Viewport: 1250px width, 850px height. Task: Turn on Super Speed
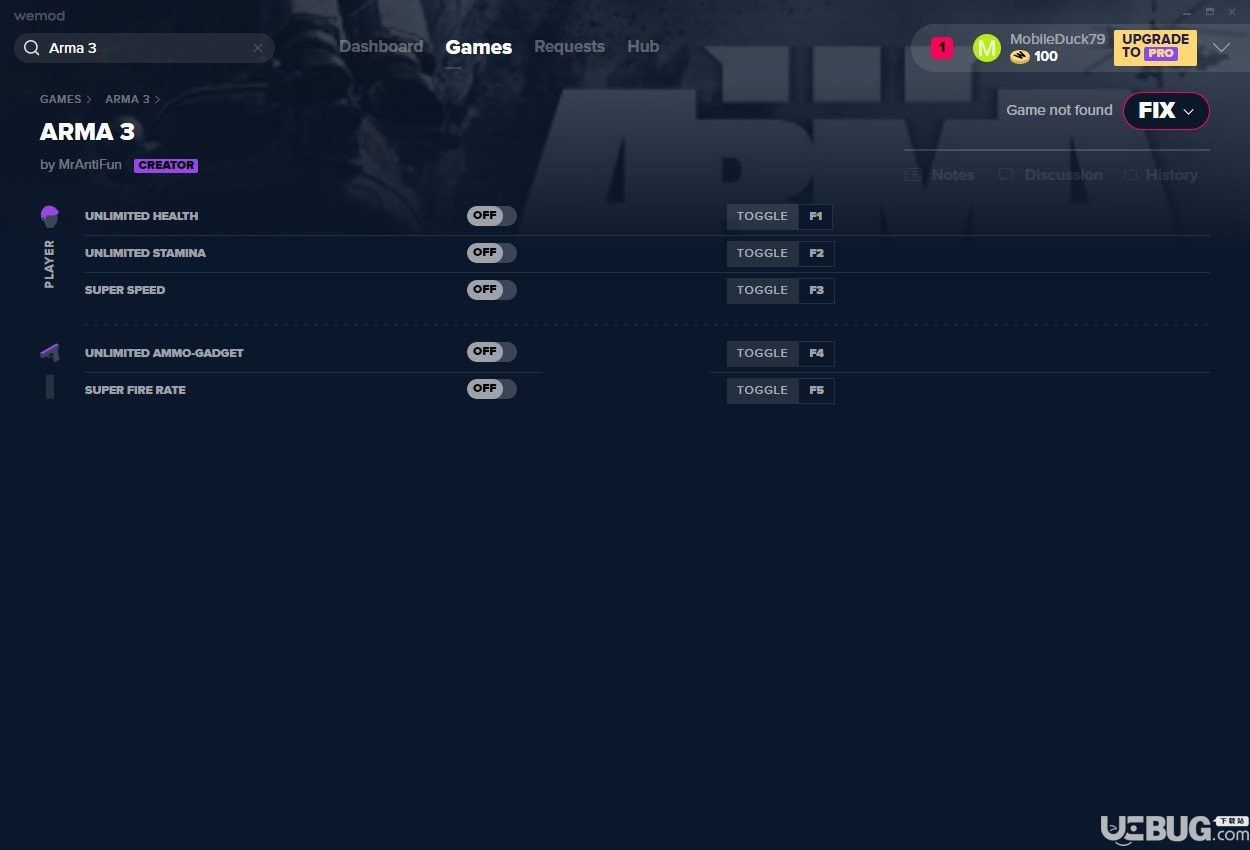[492, 290]
